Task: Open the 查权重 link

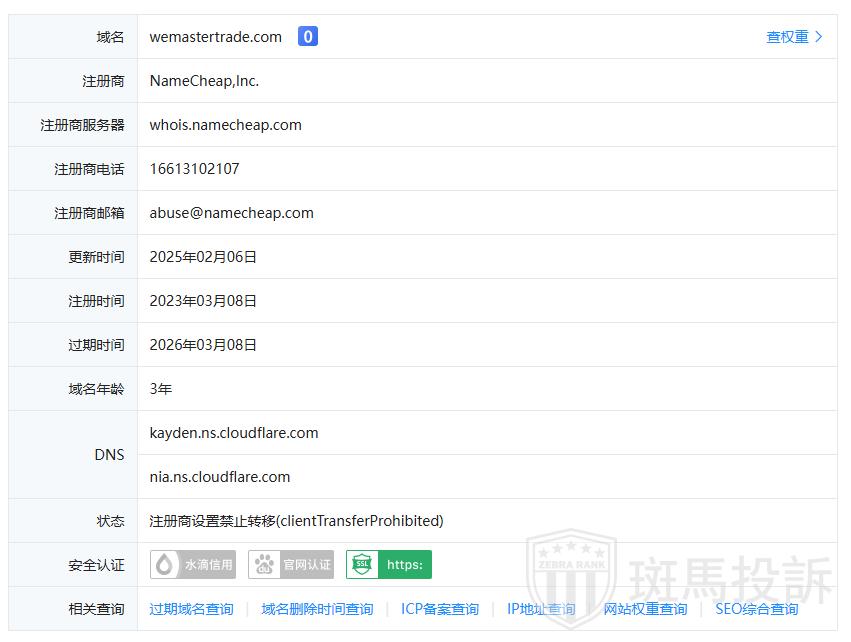Action: 787,37
